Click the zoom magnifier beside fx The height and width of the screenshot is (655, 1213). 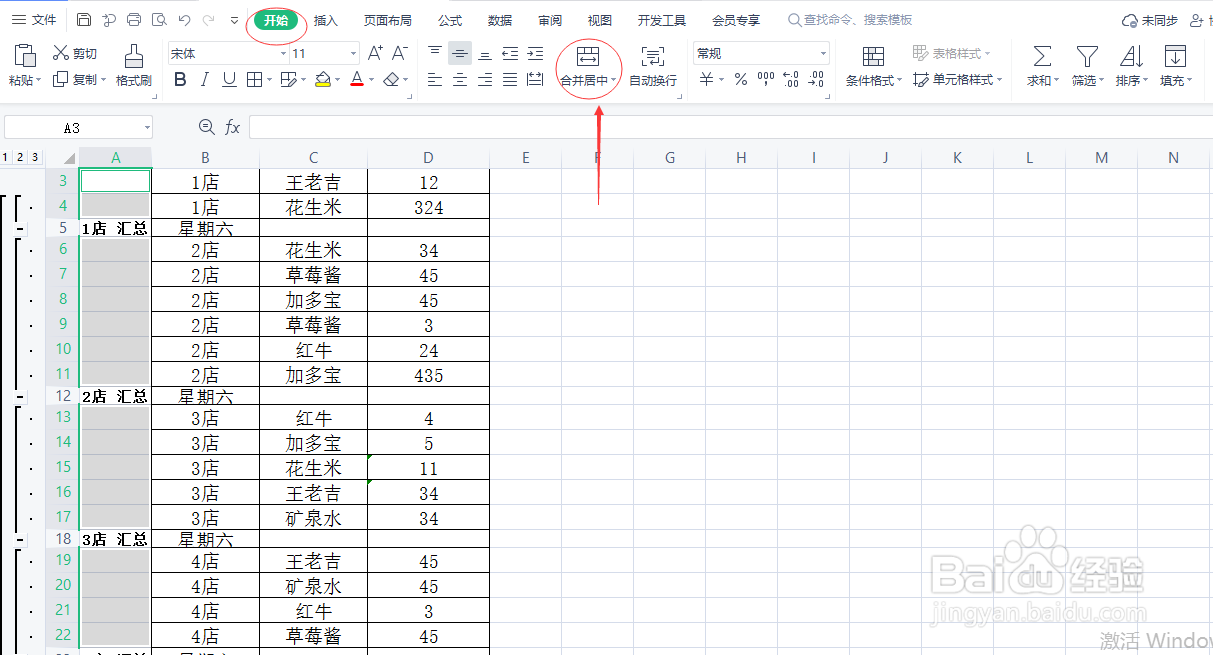click(x=207, y=126)
